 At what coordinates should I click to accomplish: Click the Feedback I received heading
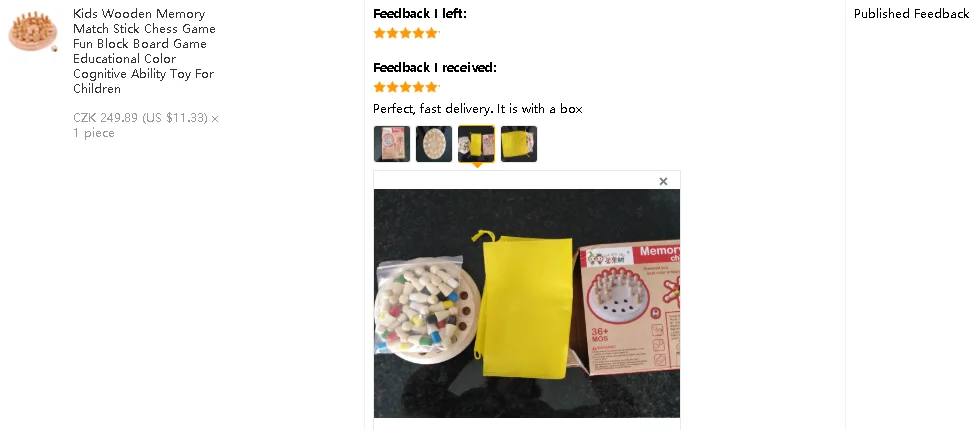pyautogui.click(x=435, y=67)
